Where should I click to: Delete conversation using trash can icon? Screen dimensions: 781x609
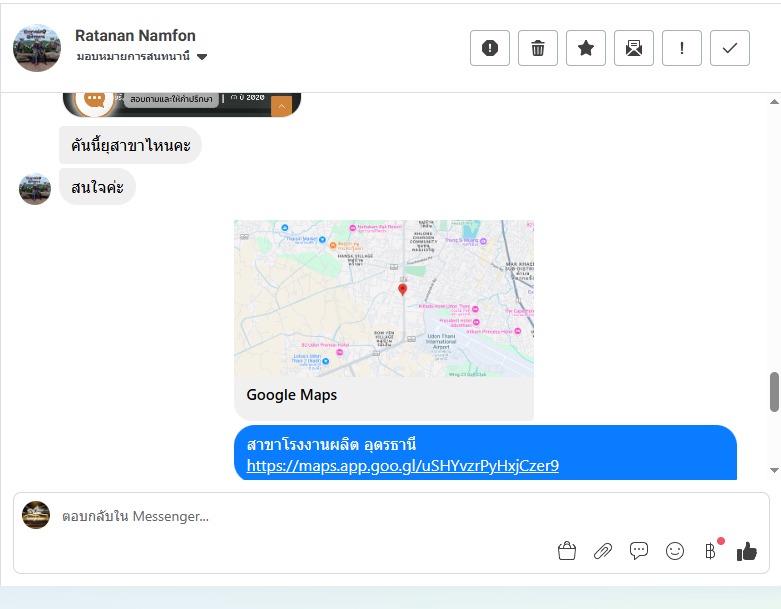538,48
